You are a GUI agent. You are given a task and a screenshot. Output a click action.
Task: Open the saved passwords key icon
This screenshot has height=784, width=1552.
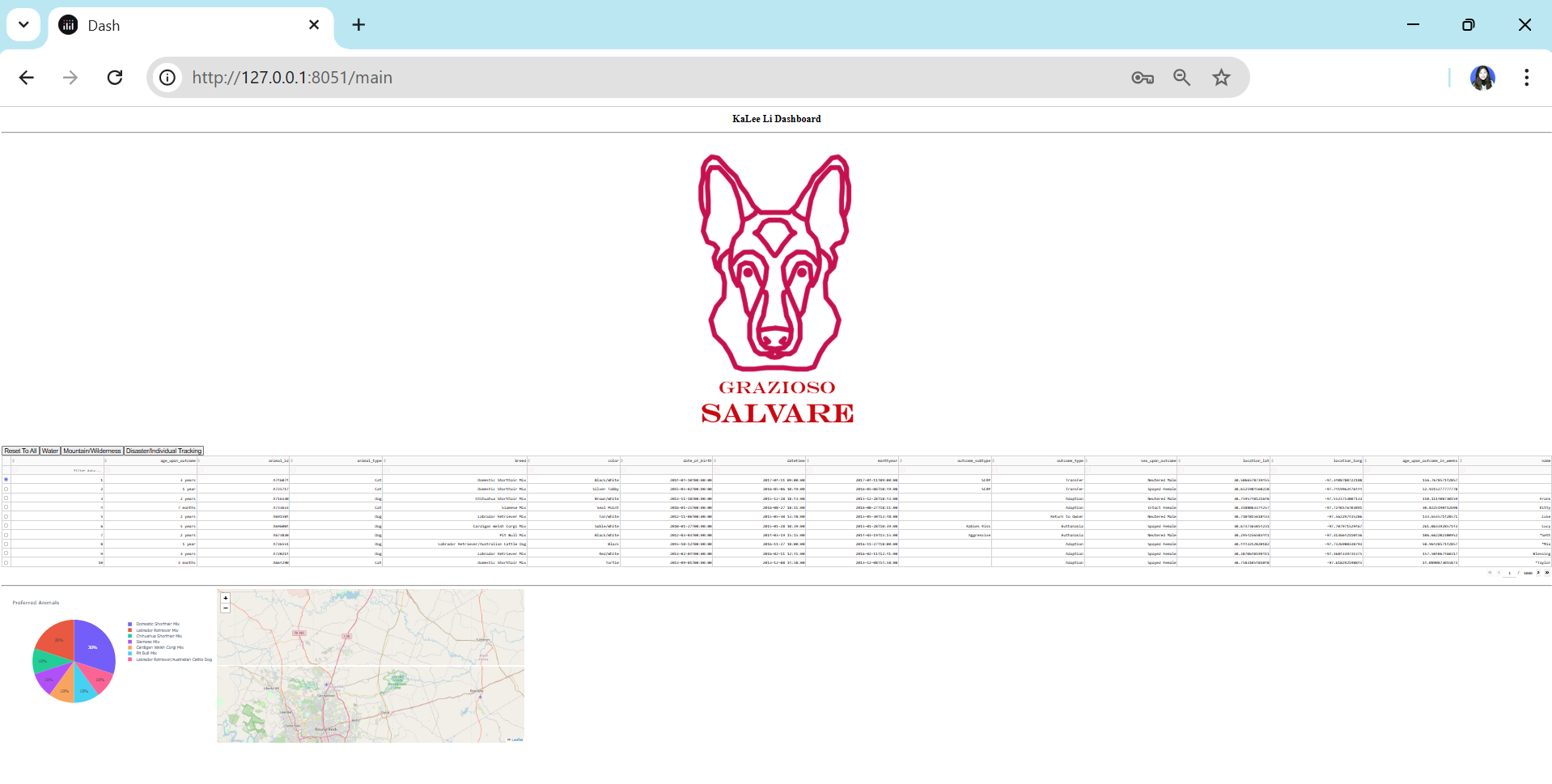pyautogui.click(x=1143, y=78)
